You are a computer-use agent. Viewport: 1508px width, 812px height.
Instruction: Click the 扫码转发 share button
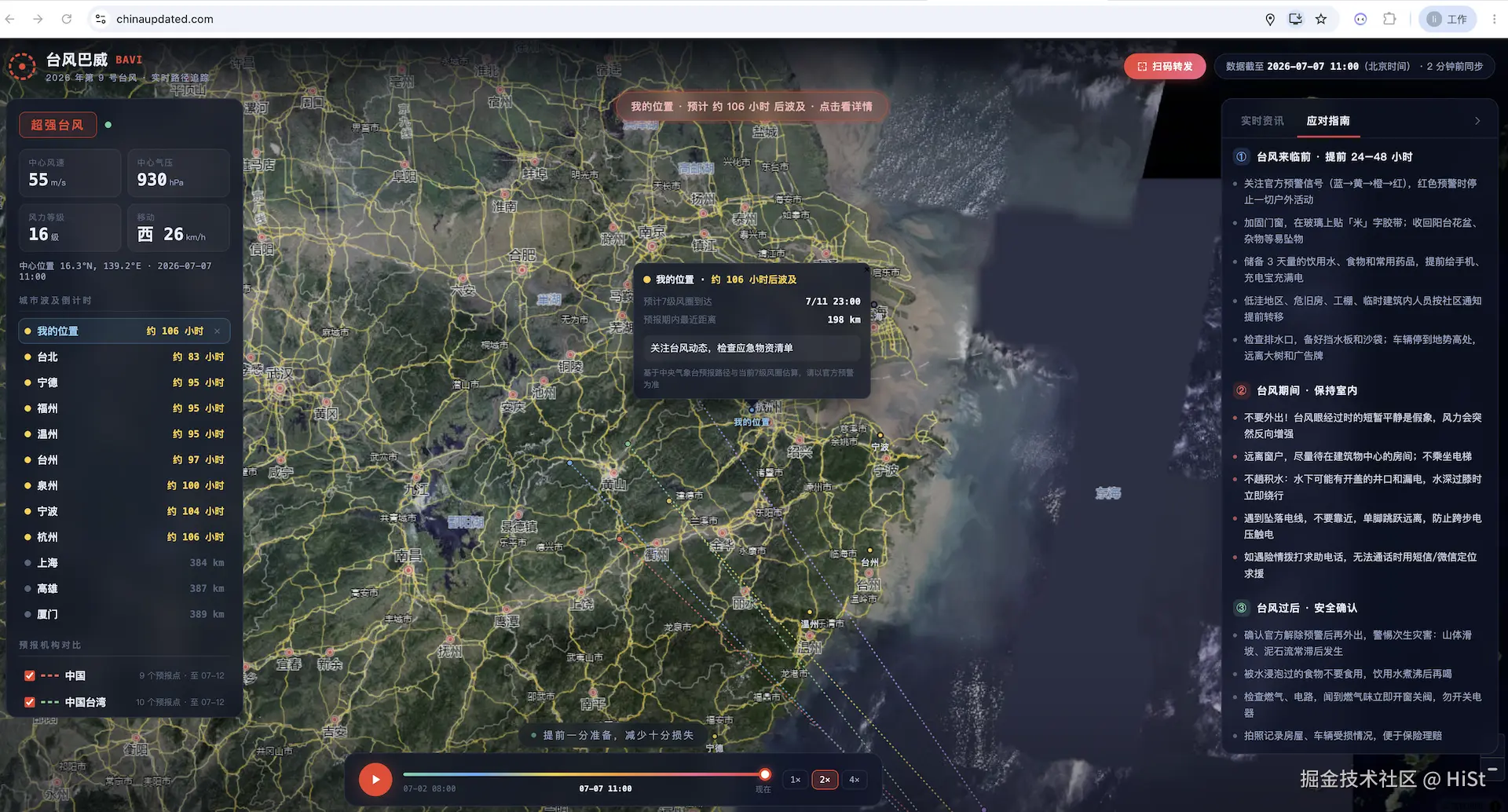click(x=1165, y=67)
